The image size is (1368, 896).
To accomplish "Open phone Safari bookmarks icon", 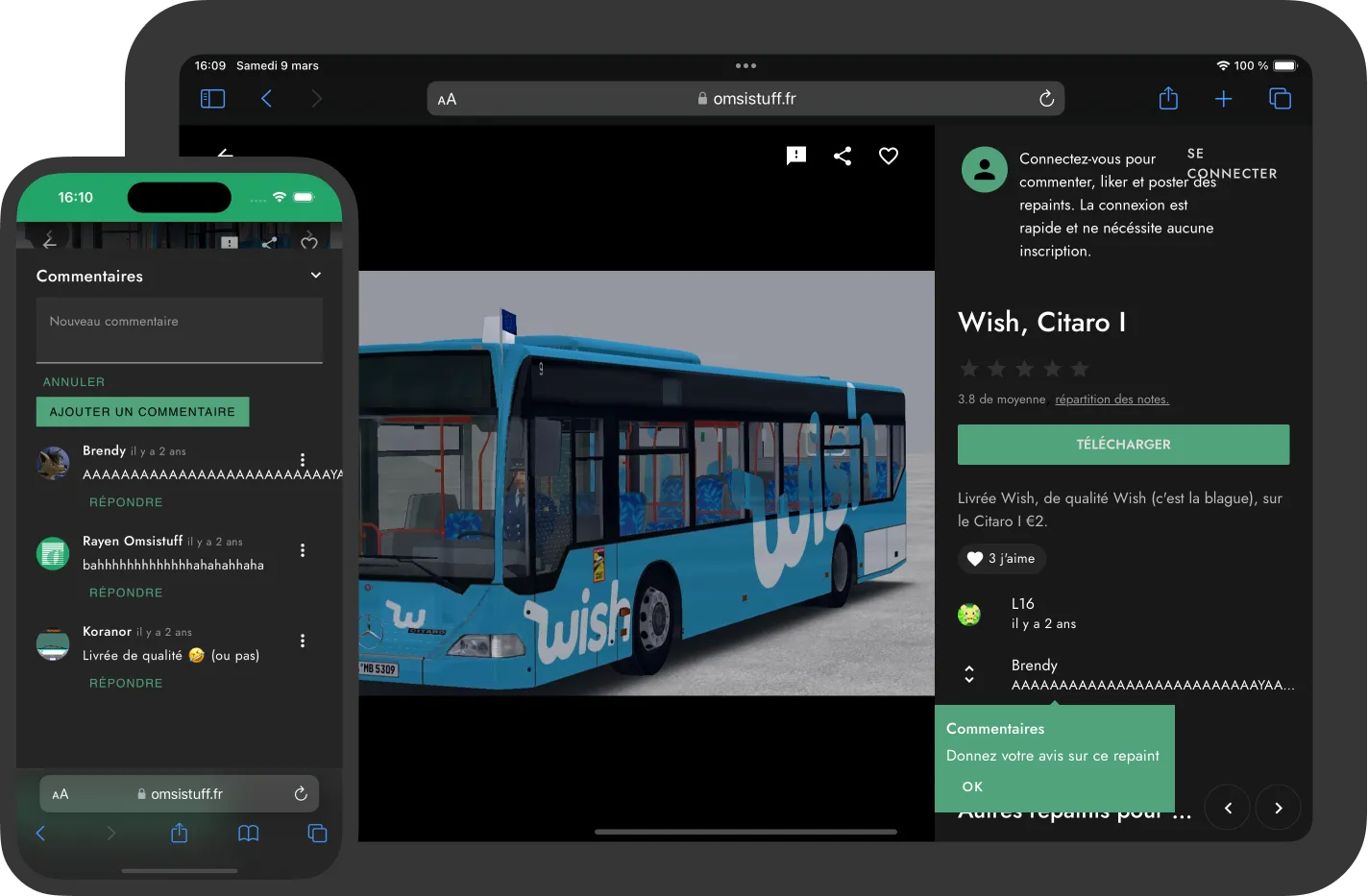I will coord(248,834).
